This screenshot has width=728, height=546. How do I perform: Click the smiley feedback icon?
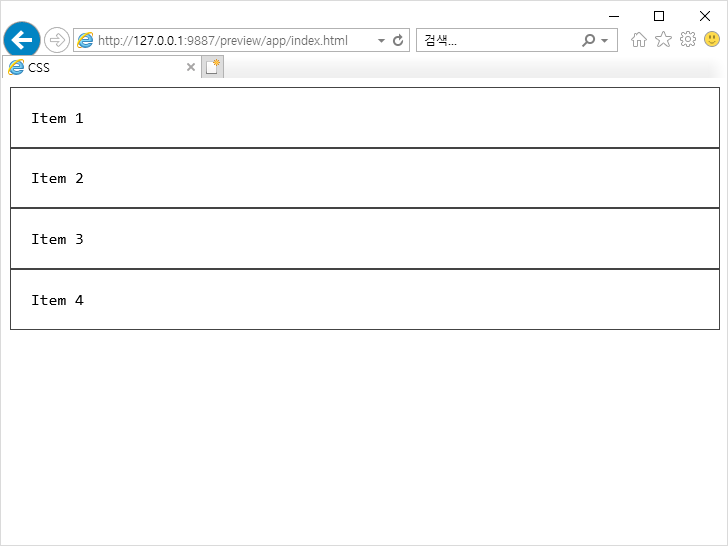click(712, 39)
